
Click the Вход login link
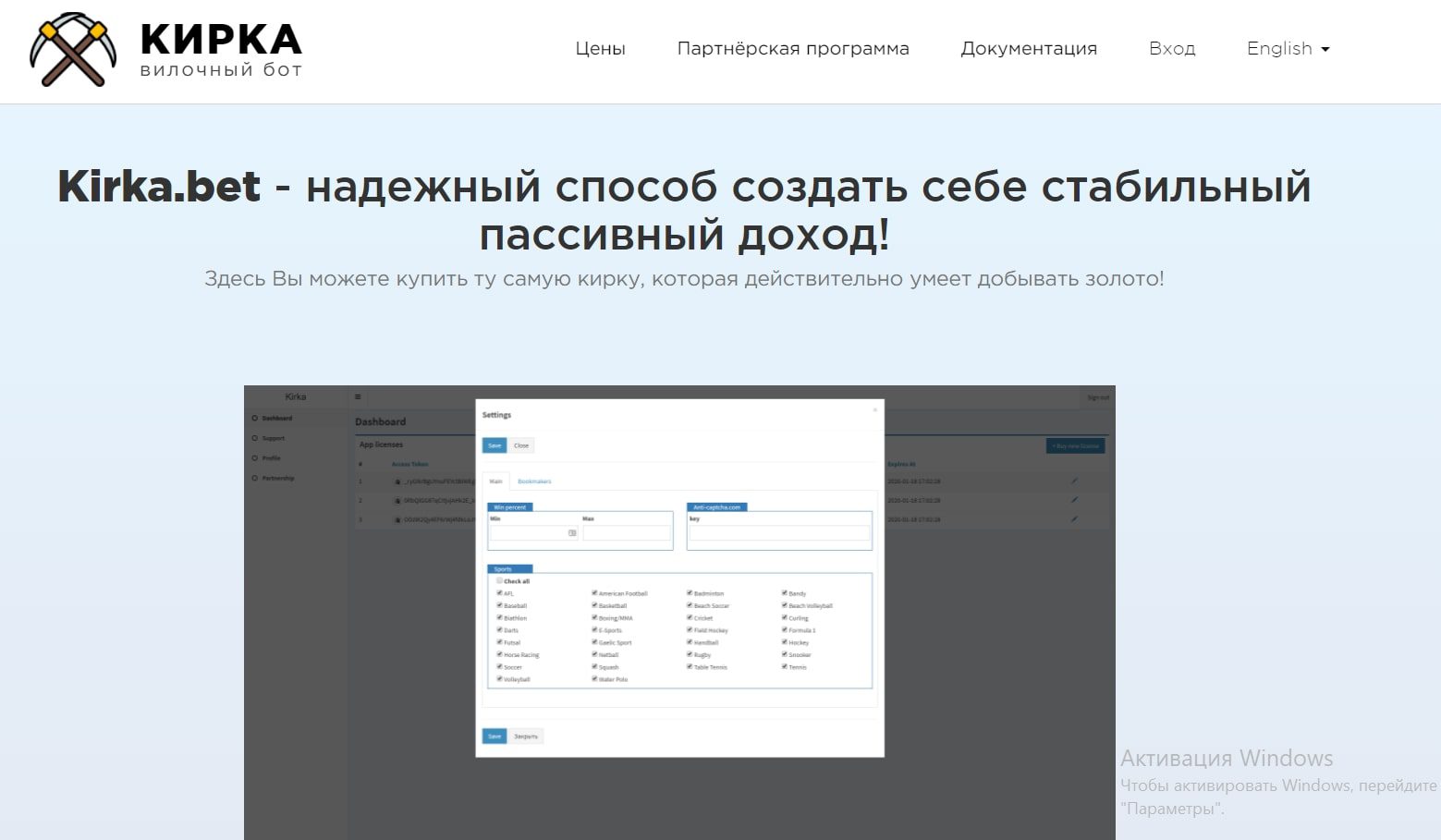click(1172, 49)
